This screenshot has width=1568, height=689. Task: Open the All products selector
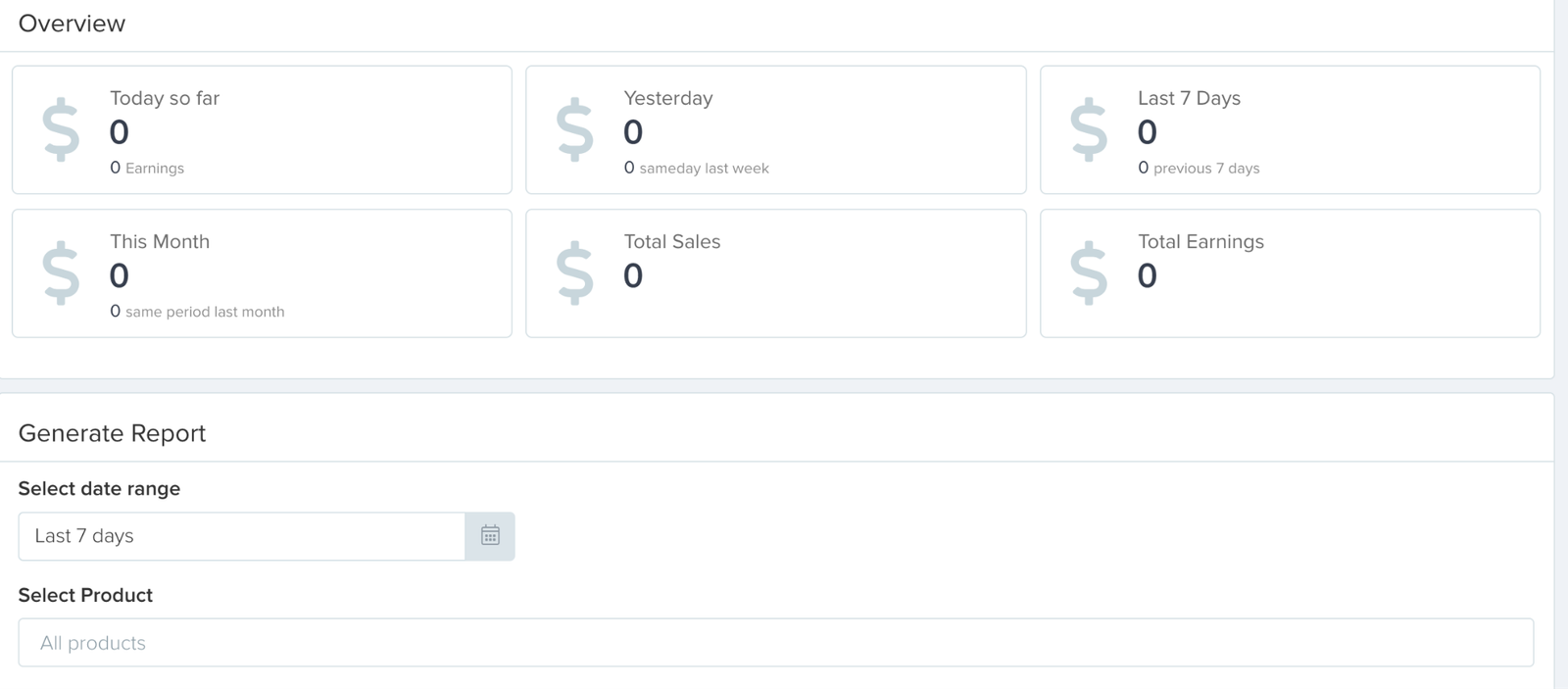click(x=776, y=643)
